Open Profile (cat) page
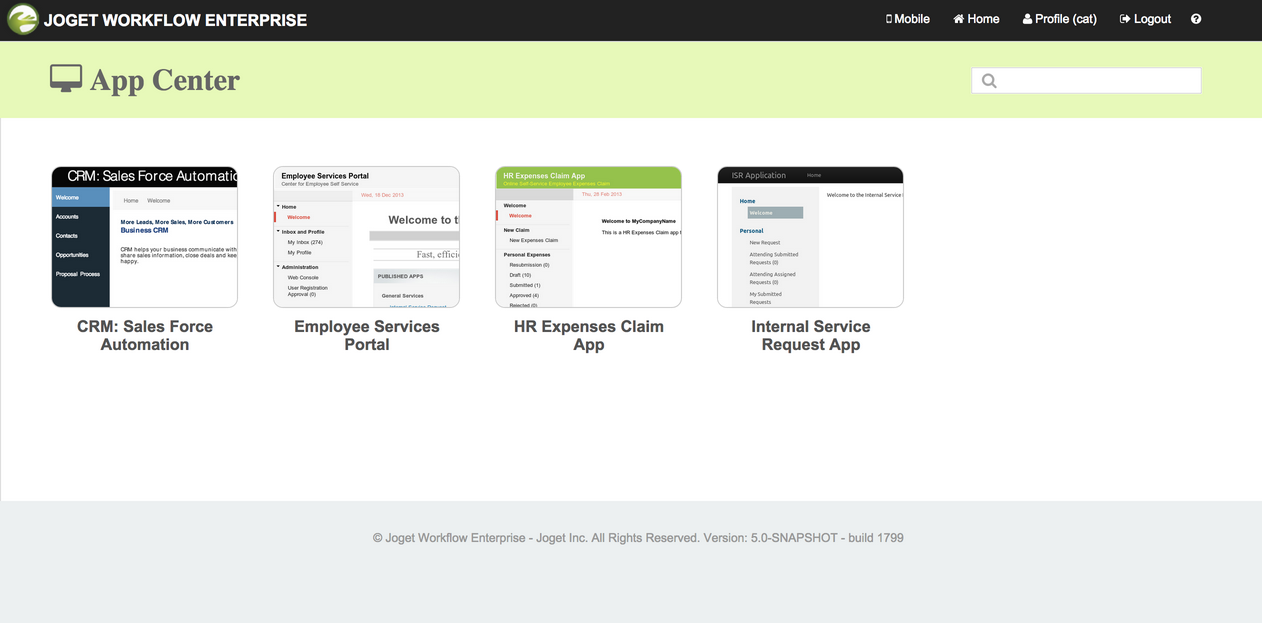1262x623 pixels. [1059, 19]
